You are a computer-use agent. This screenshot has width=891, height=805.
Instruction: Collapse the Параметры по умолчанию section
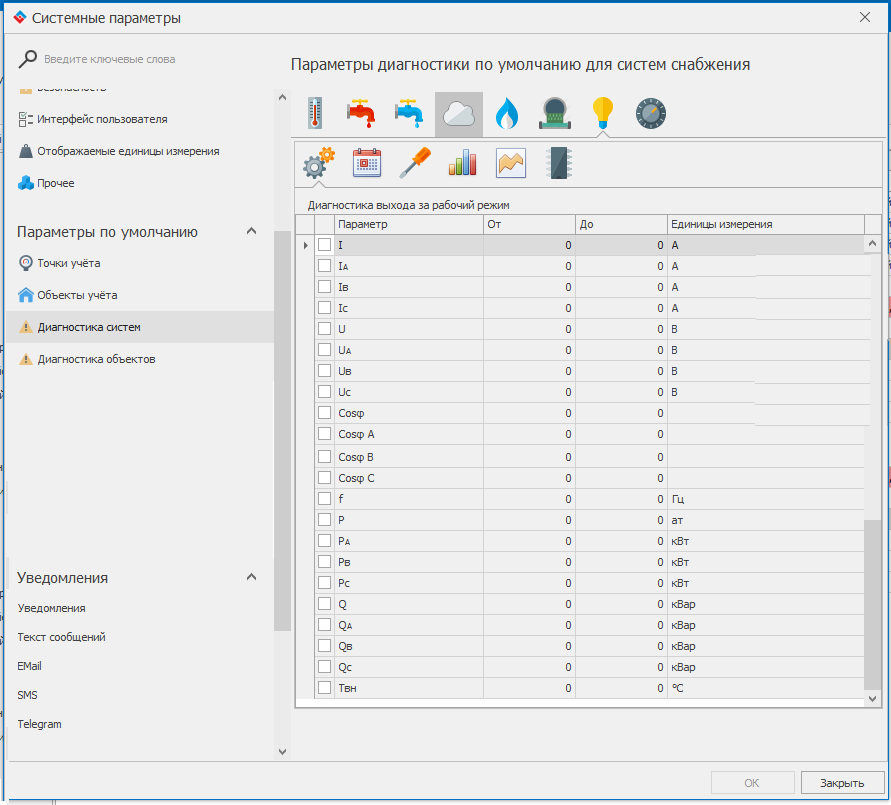pos(252,232)
